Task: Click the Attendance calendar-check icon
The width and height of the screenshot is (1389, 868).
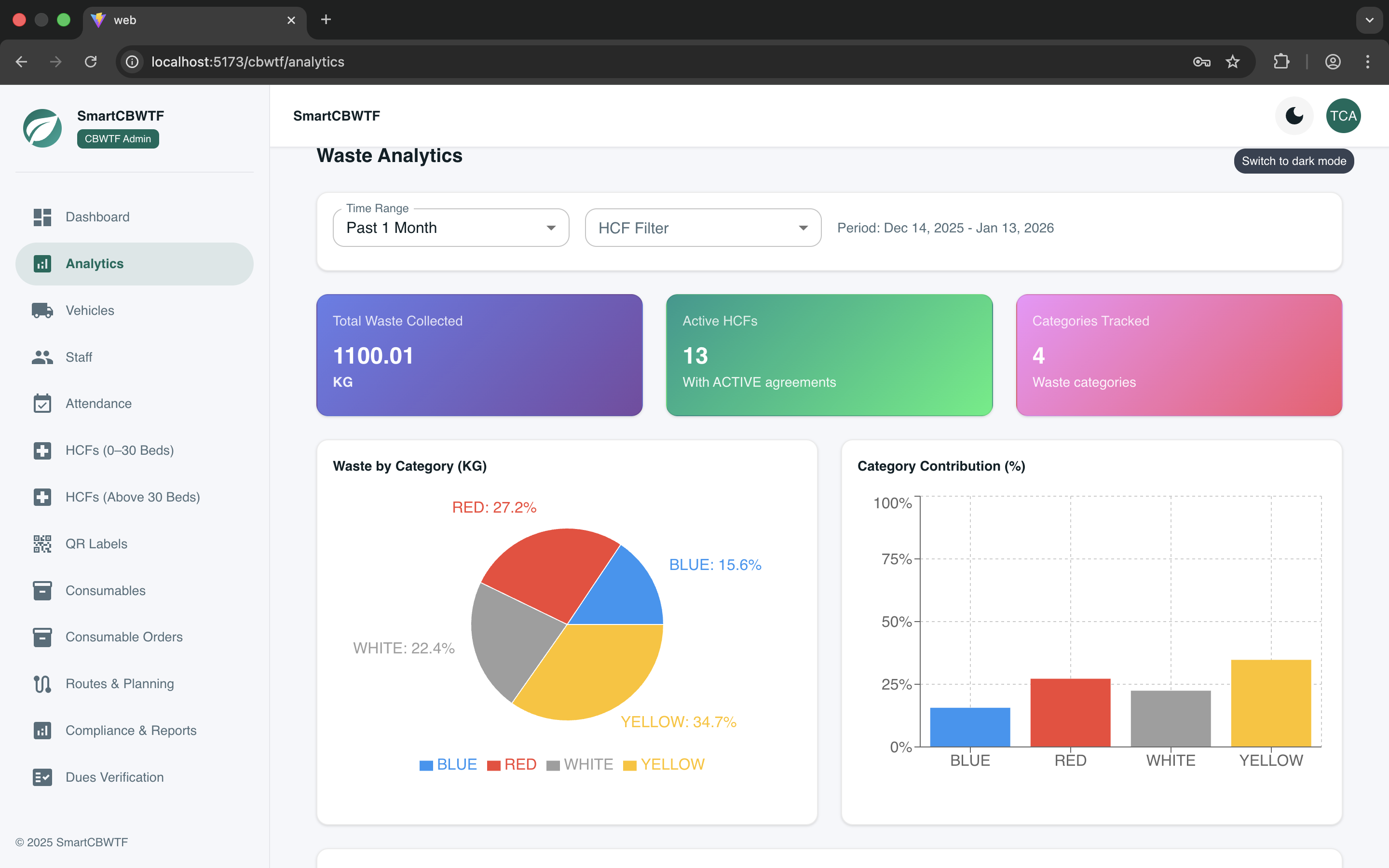Action: coord(42,404)
